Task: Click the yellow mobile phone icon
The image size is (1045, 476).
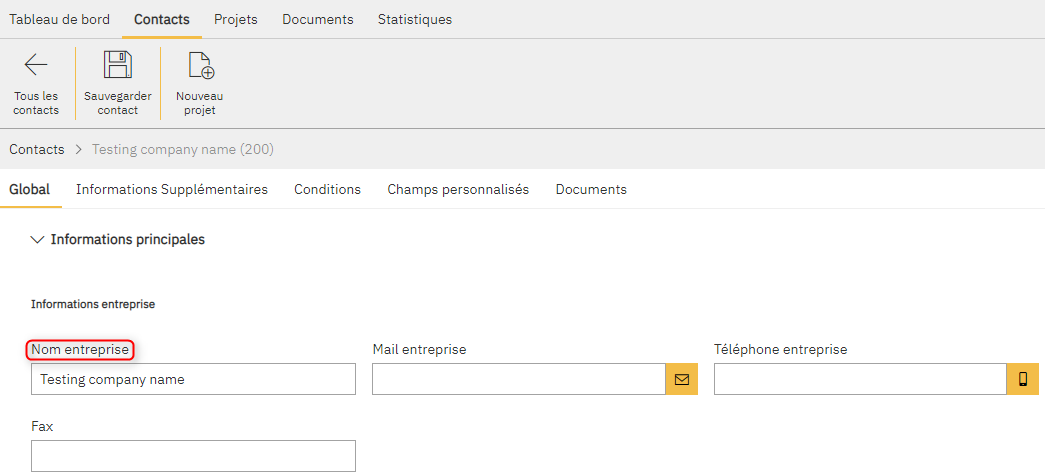Action: [x=1023, y=379]
